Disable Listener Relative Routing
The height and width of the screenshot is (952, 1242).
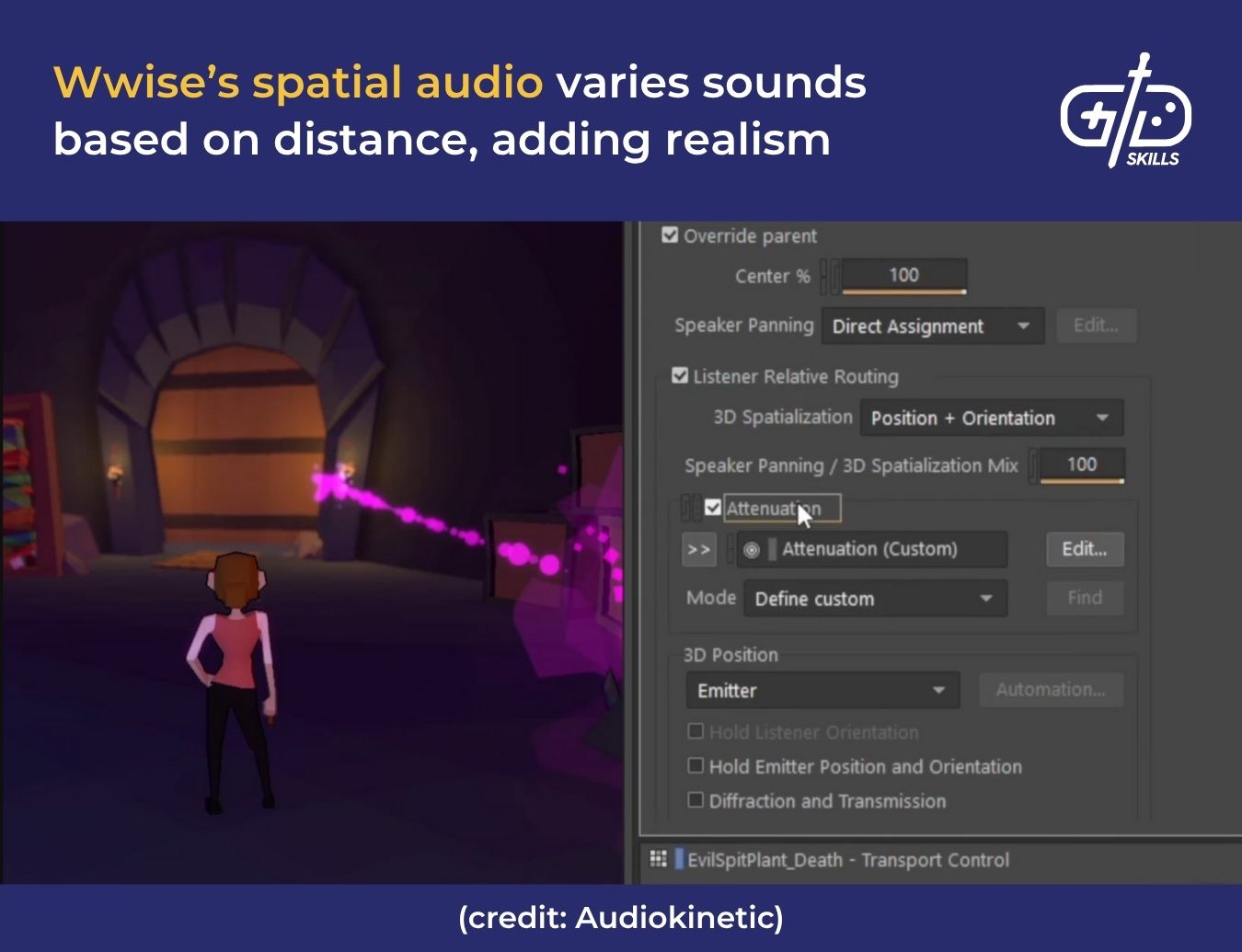[x=681, y=375]
